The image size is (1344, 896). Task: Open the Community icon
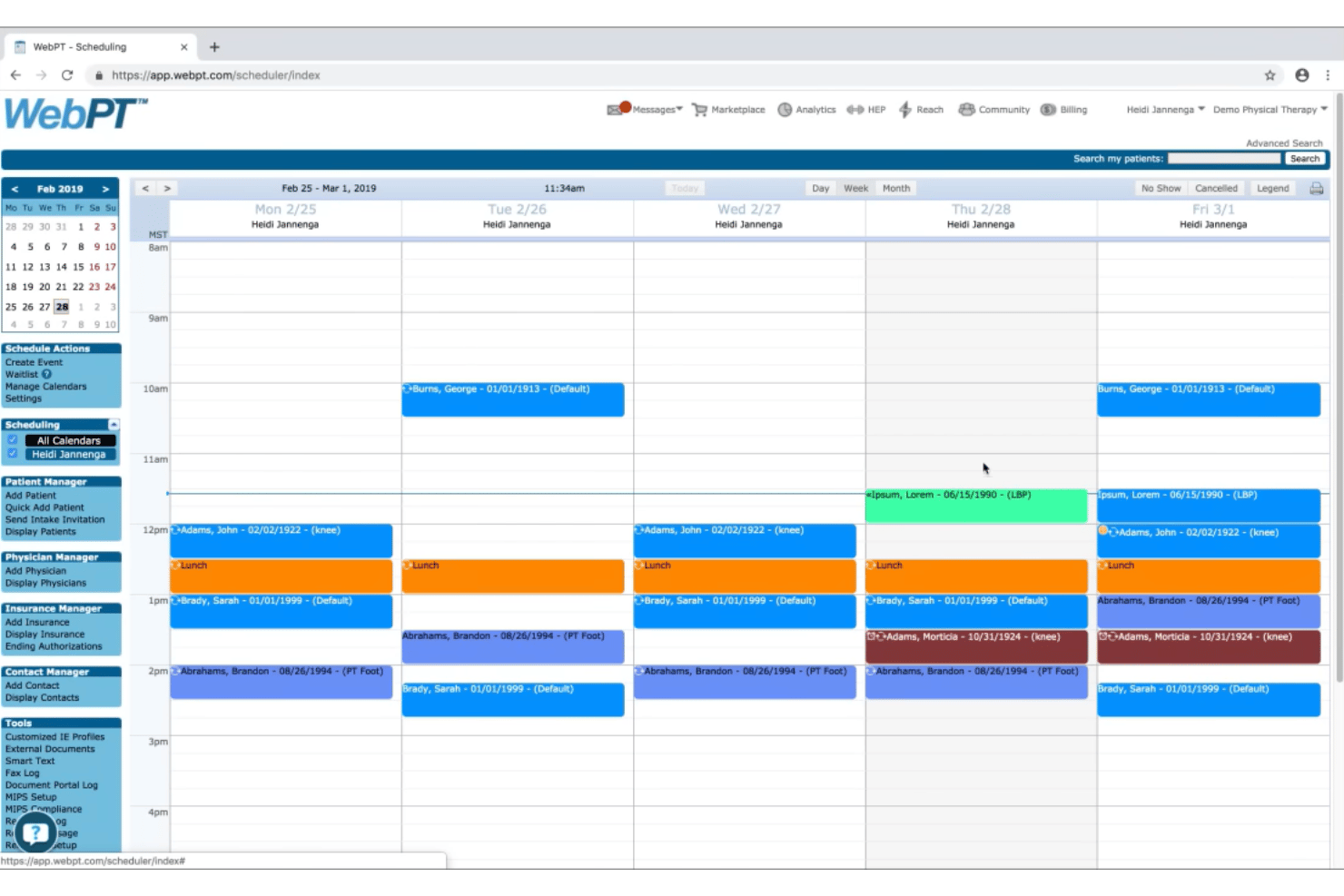tap(966, 109)
